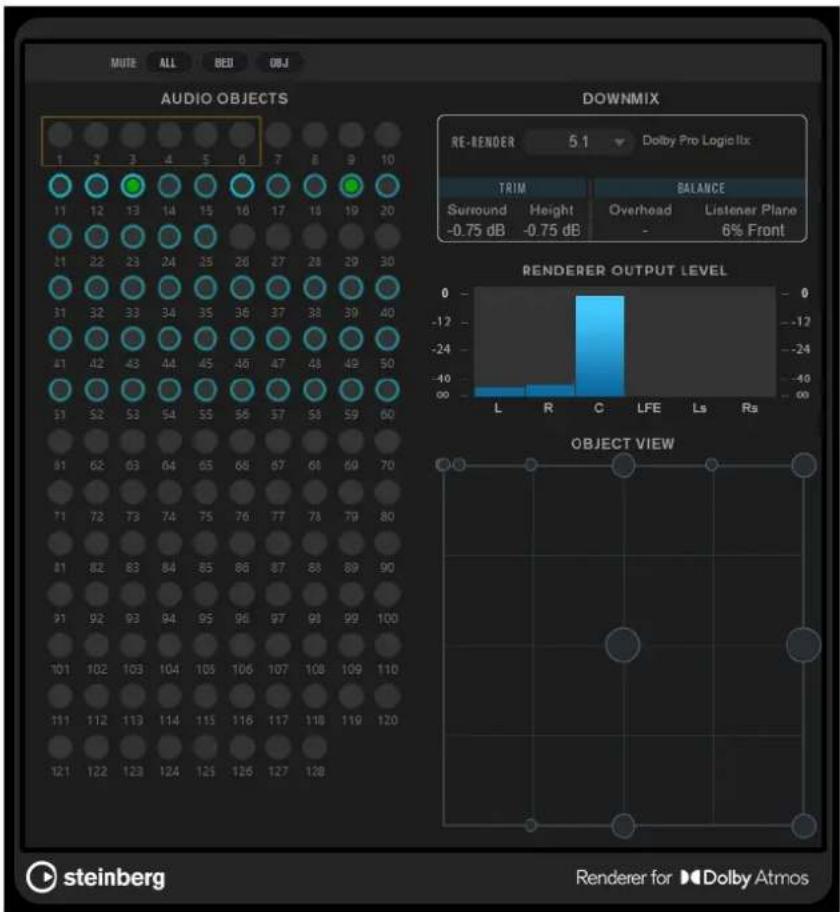This screenshot has width=840, height=912.
Task: Click the LFE channel label
Action: 649,408
